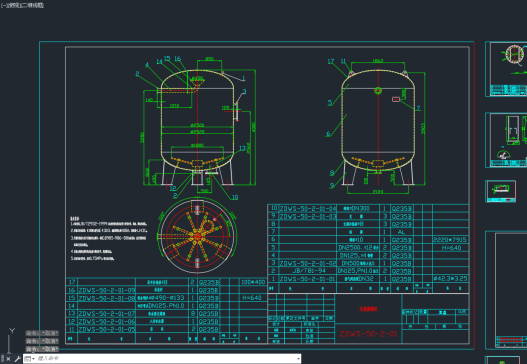Select the ZDWS-50-2-01-04 cell in parts list
The image size is (527, 364).
(308, 208)
